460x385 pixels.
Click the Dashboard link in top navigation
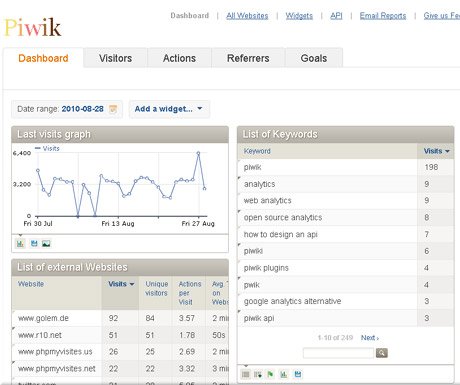(189, 16)
